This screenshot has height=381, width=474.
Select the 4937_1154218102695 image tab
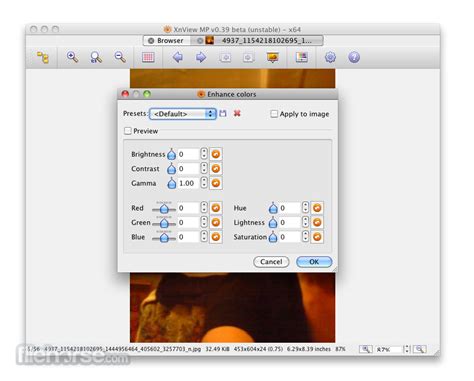258,41
